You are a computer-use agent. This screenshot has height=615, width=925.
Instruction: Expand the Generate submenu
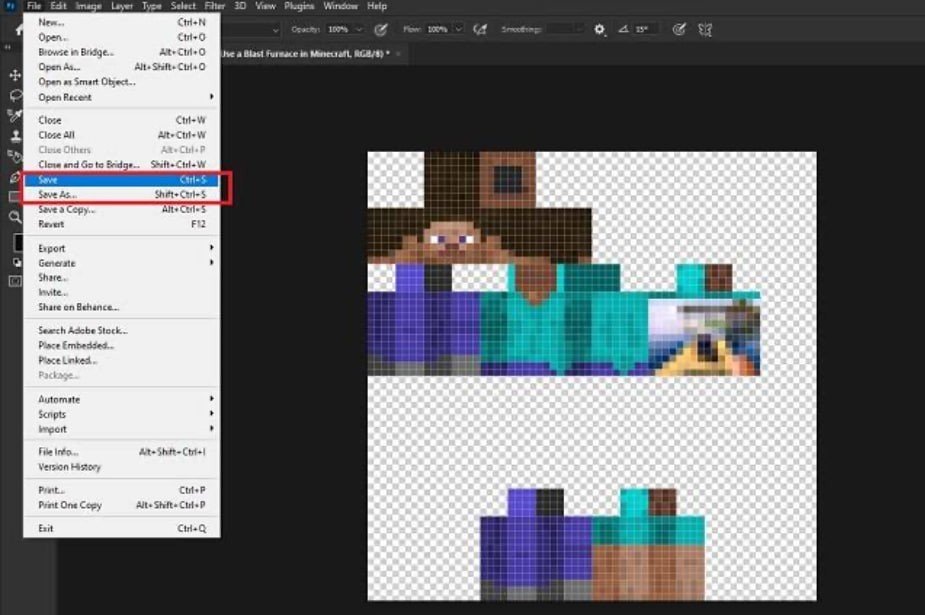pos(122,263)
